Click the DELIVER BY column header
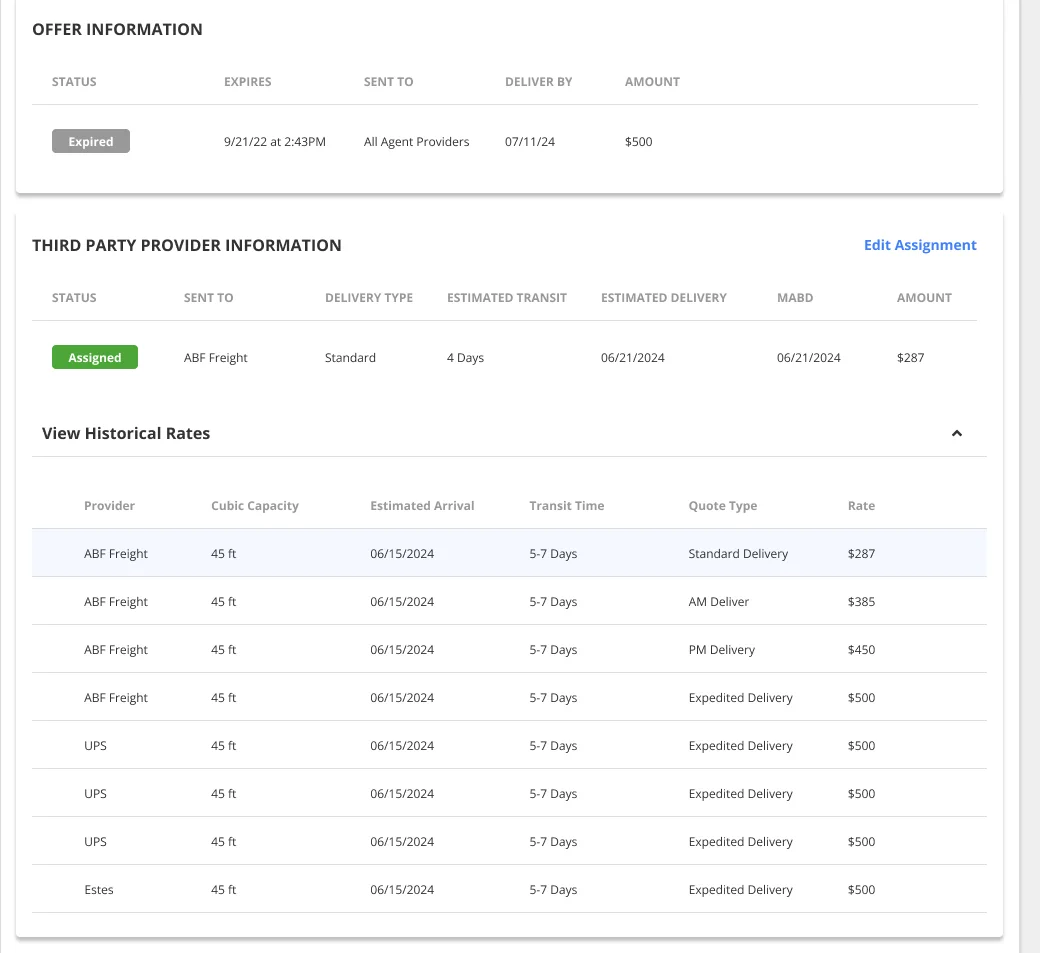 [x=539, y=82]
